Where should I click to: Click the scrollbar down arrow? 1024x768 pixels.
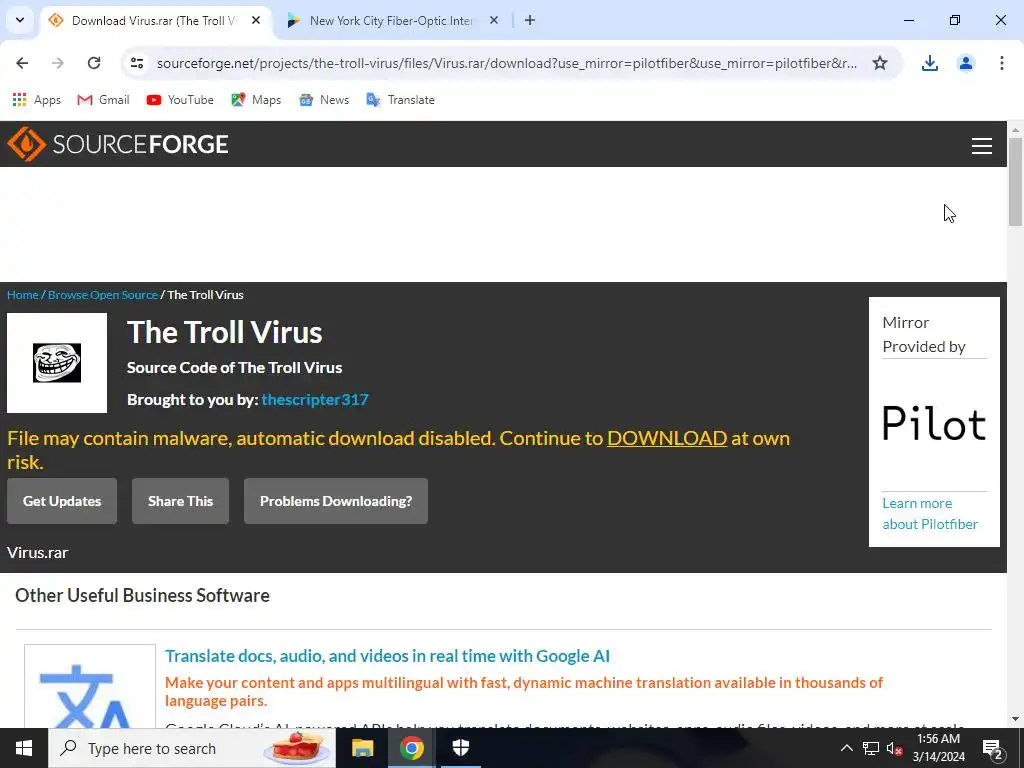point(1016,719)
